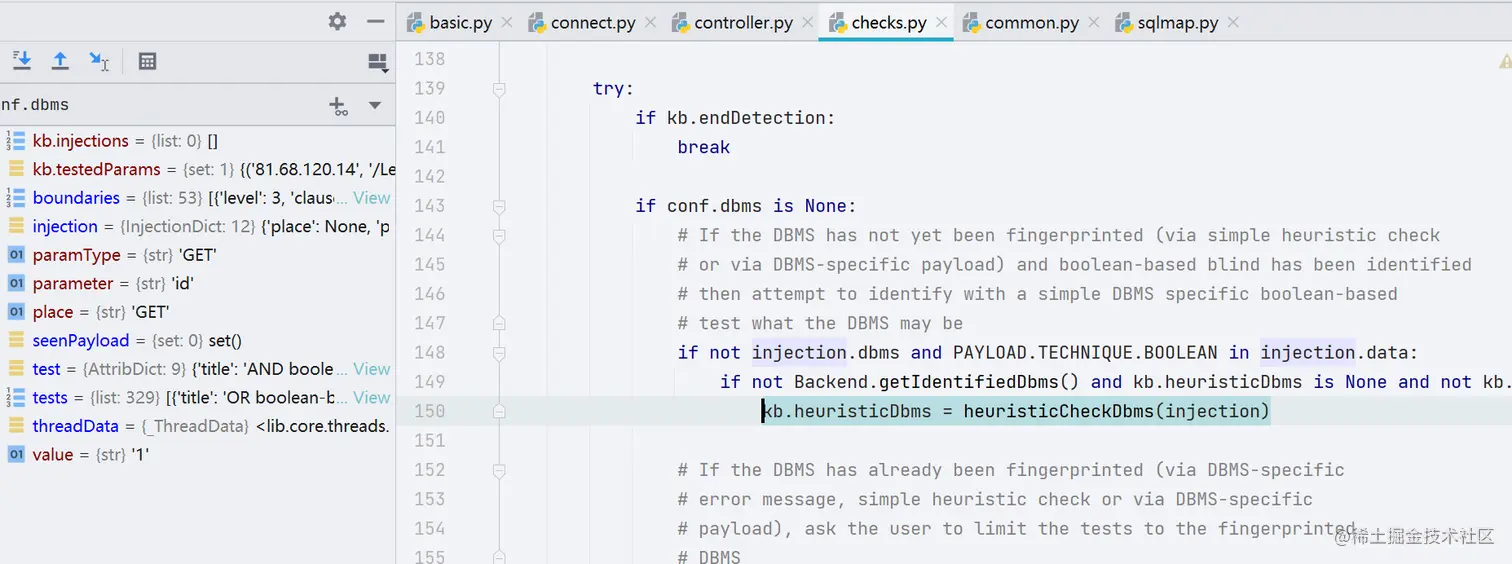Screen dimensions: 1512x564
Task: Close the basic.py tab
Action: (506, 22)
